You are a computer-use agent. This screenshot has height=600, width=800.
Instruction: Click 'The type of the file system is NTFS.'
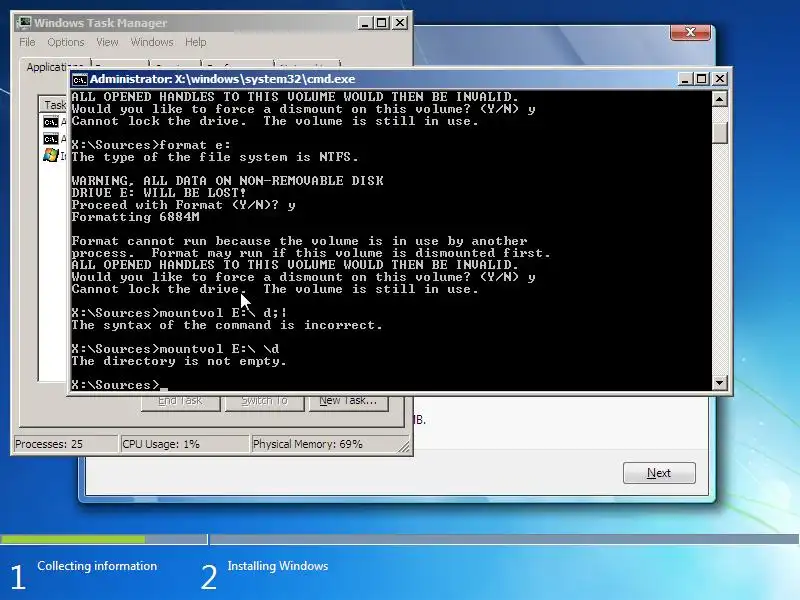215,157
